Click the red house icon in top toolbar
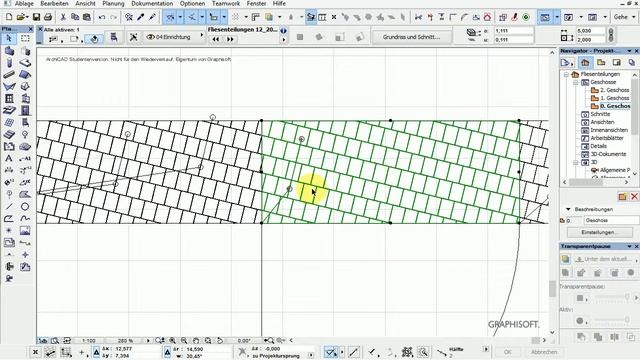 [487, 17]
